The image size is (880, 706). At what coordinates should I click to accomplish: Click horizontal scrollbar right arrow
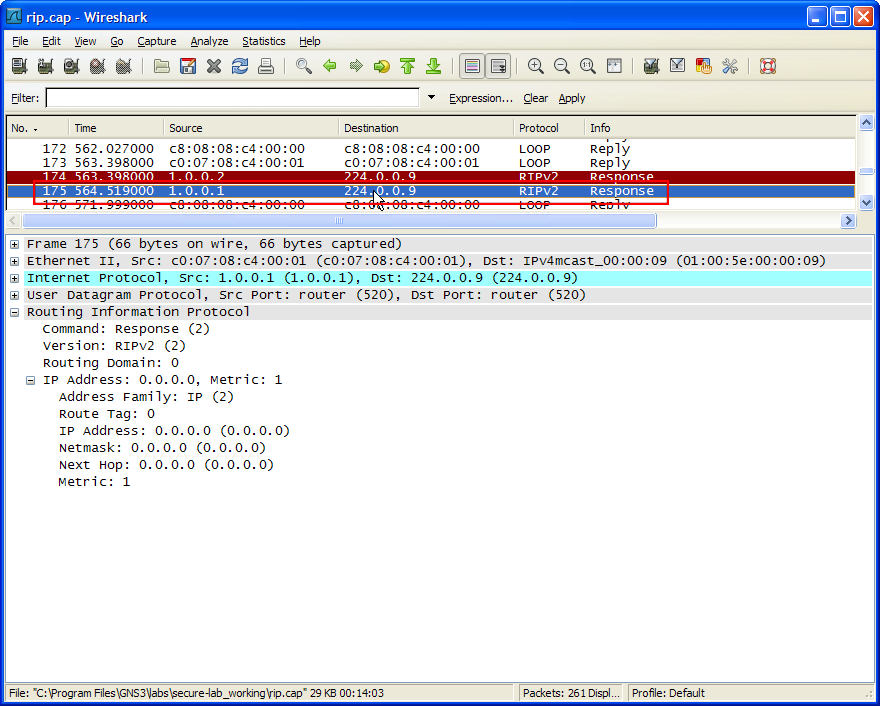[848, 221]
